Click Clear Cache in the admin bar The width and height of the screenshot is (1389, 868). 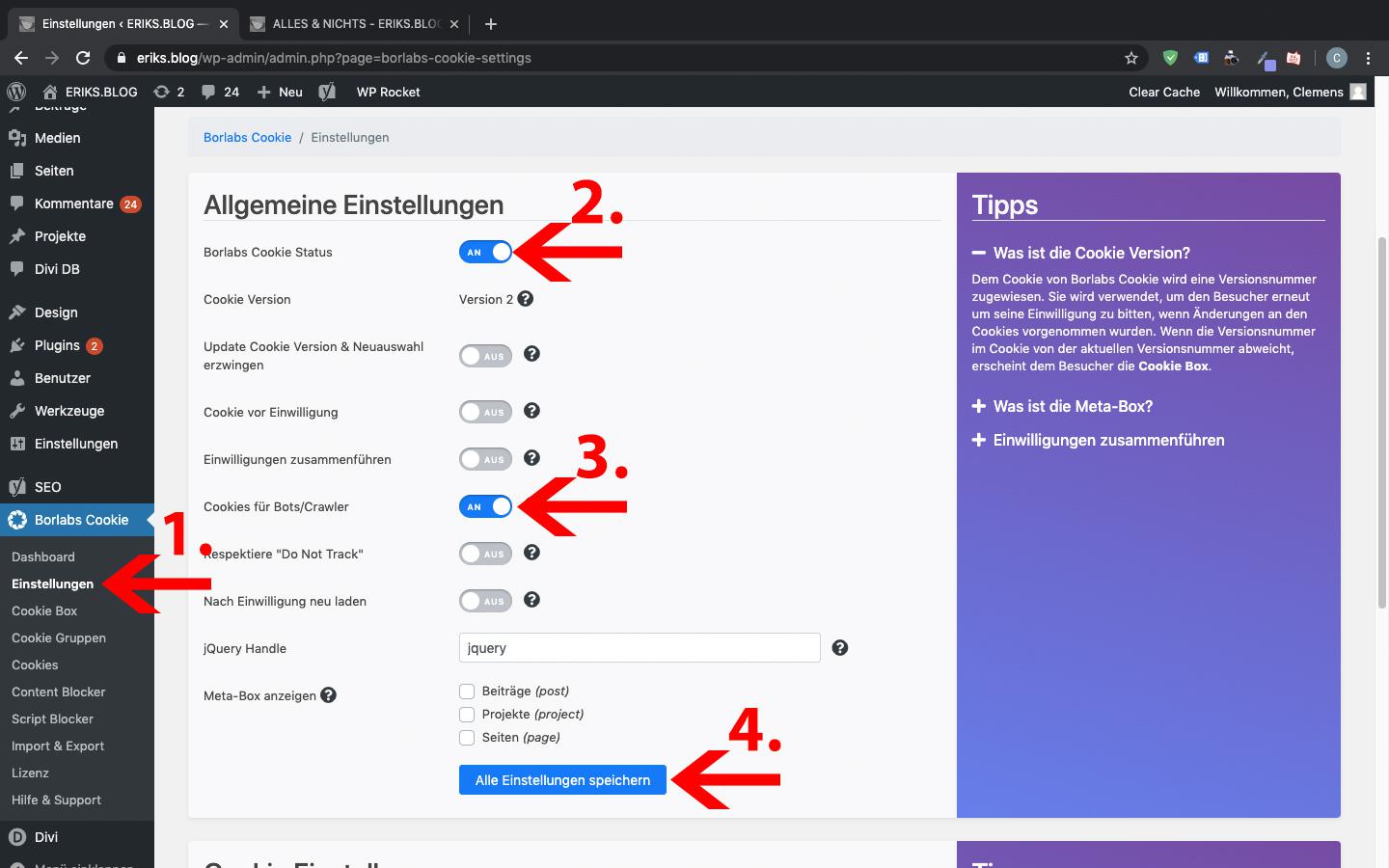coord(1164,92)
